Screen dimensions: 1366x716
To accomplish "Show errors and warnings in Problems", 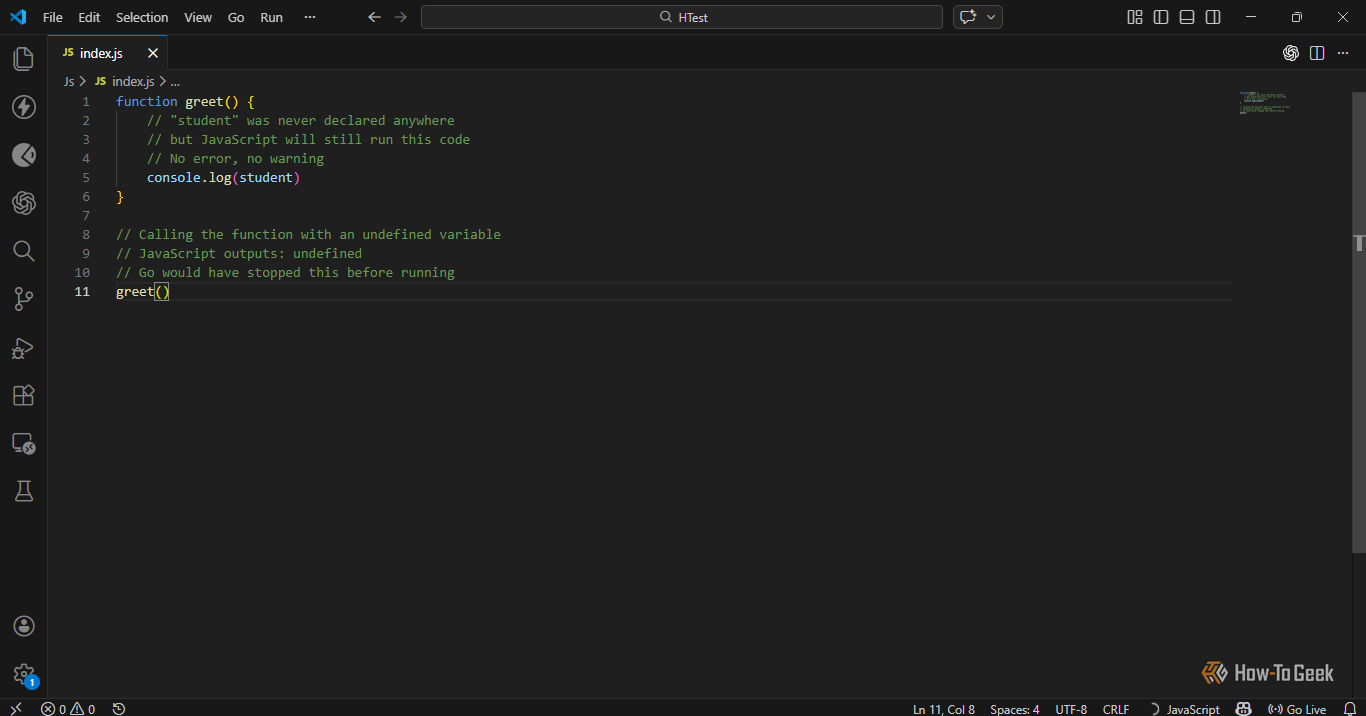I will click(x=68, y=709).
